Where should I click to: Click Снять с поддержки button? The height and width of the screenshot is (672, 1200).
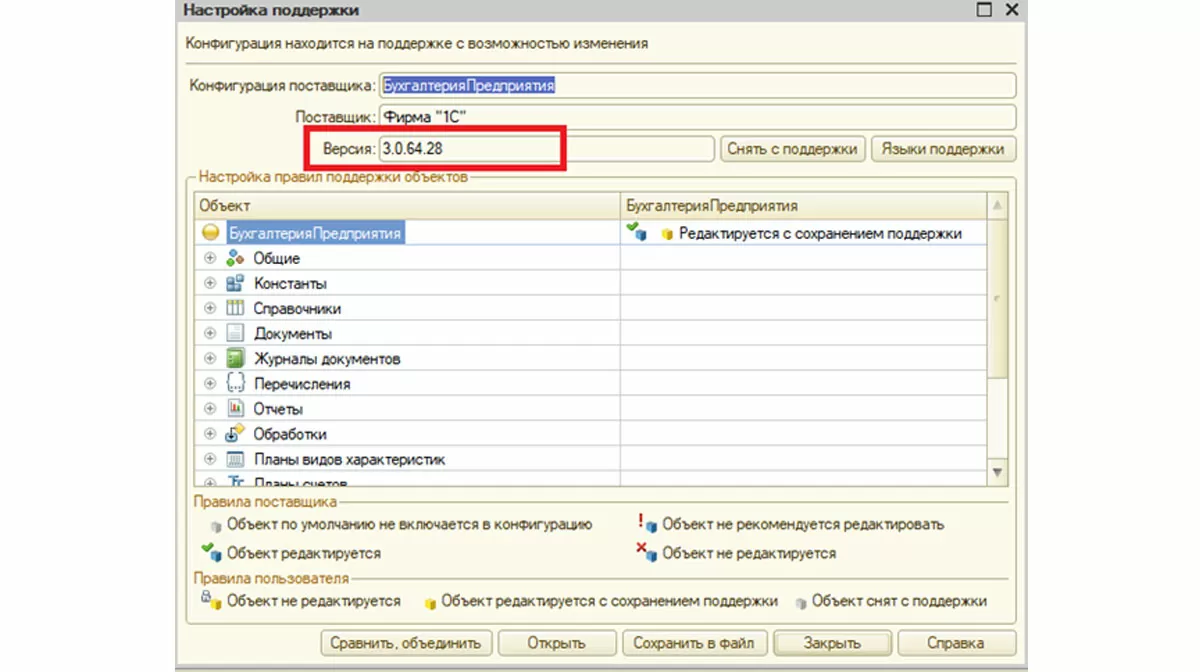[792, 149]
